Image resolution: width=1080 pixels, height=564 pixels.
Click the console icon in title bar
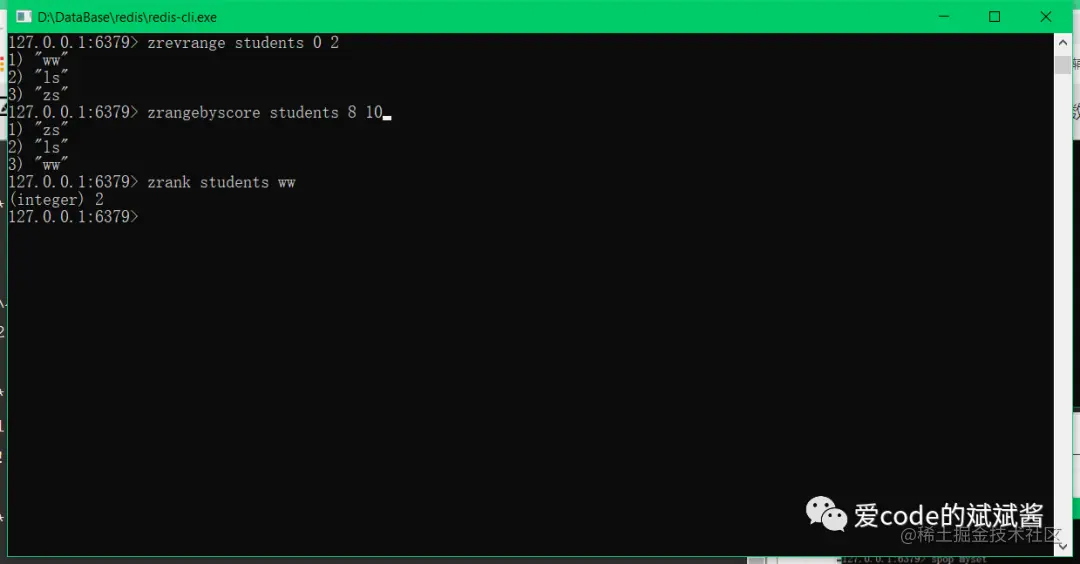point(24,17)
